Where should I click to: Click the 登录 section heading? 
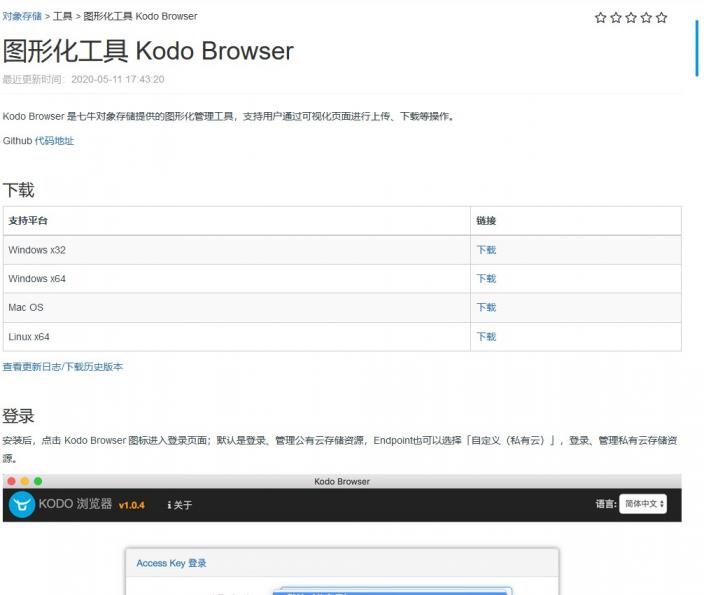(x=18, y=416)
